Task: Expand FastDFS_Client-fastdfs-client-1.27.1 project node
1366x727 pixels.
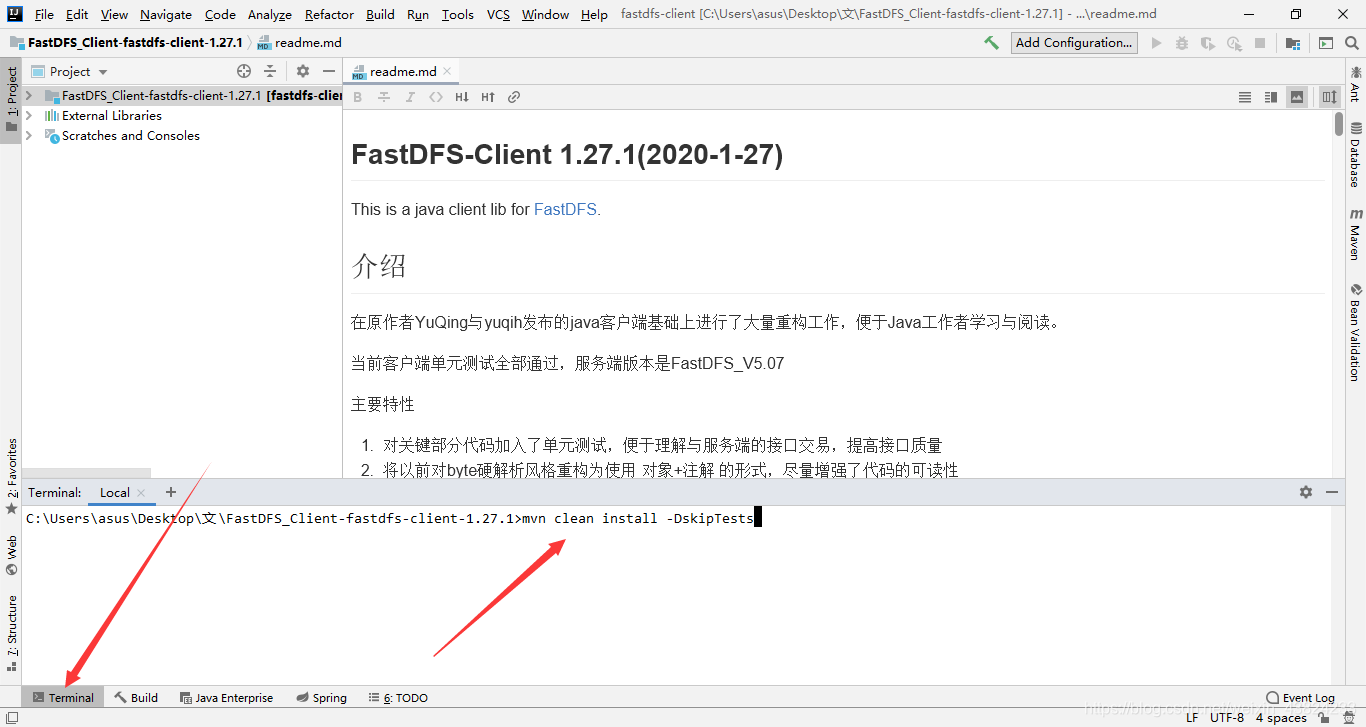Action: [x=29, y=96]
